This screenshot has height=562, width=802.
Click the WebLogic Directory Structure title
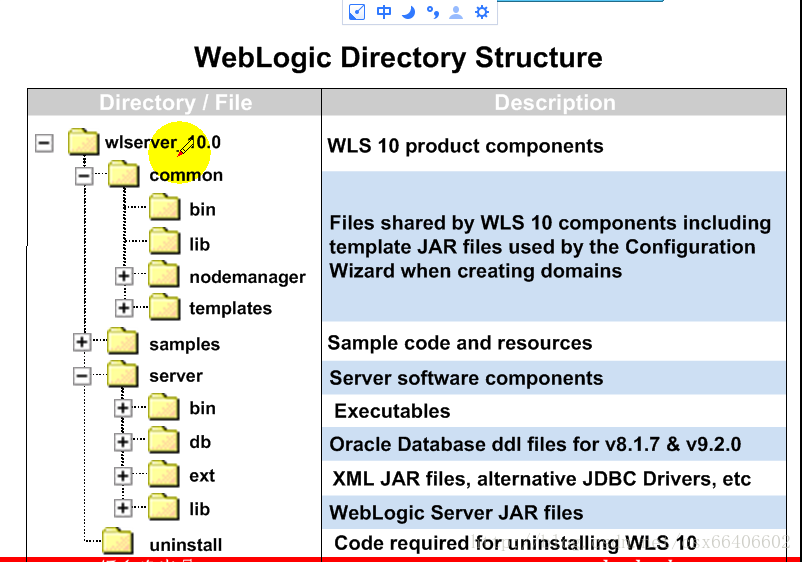click(398, 58)
